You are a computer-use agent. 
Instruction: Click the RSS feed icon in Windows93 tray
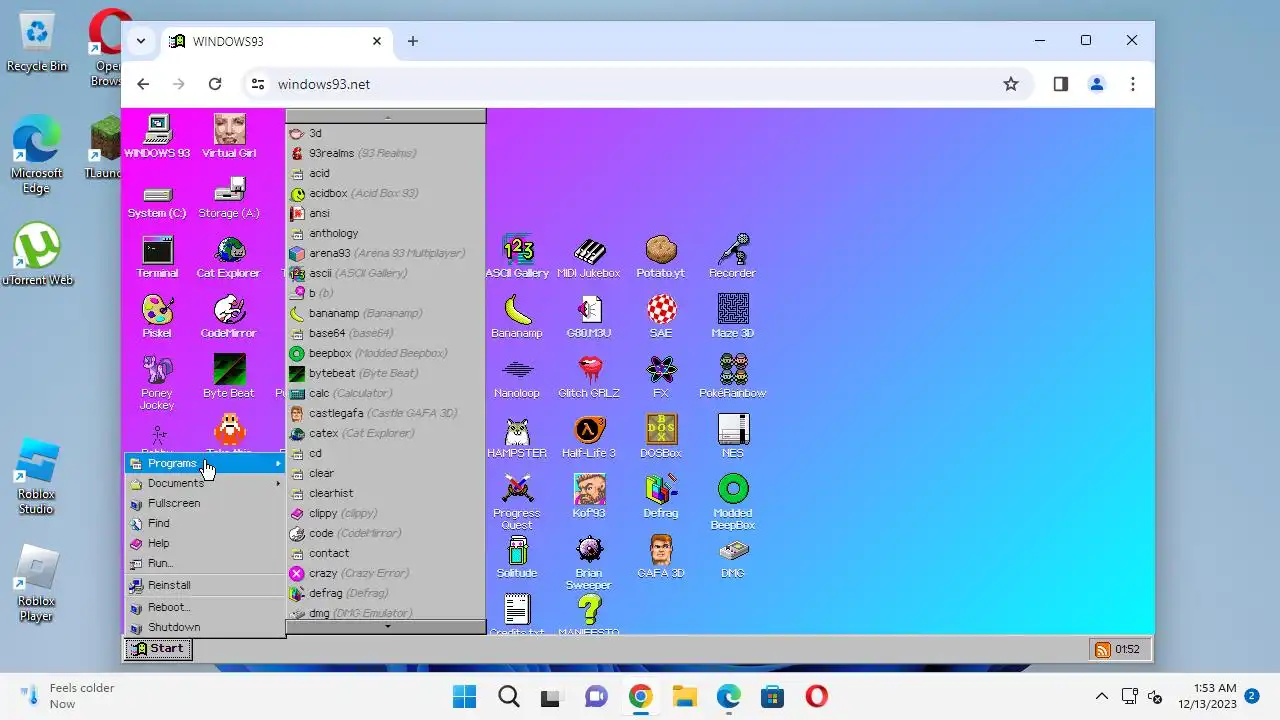click(1103, 649)
